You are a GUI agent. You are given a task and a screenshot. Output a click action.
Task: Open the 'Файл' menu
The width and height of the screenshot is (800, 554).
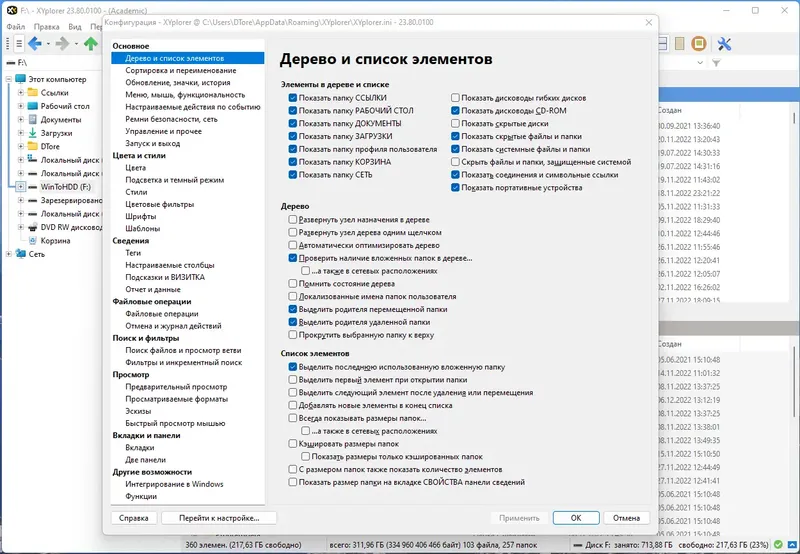[16, 27]
